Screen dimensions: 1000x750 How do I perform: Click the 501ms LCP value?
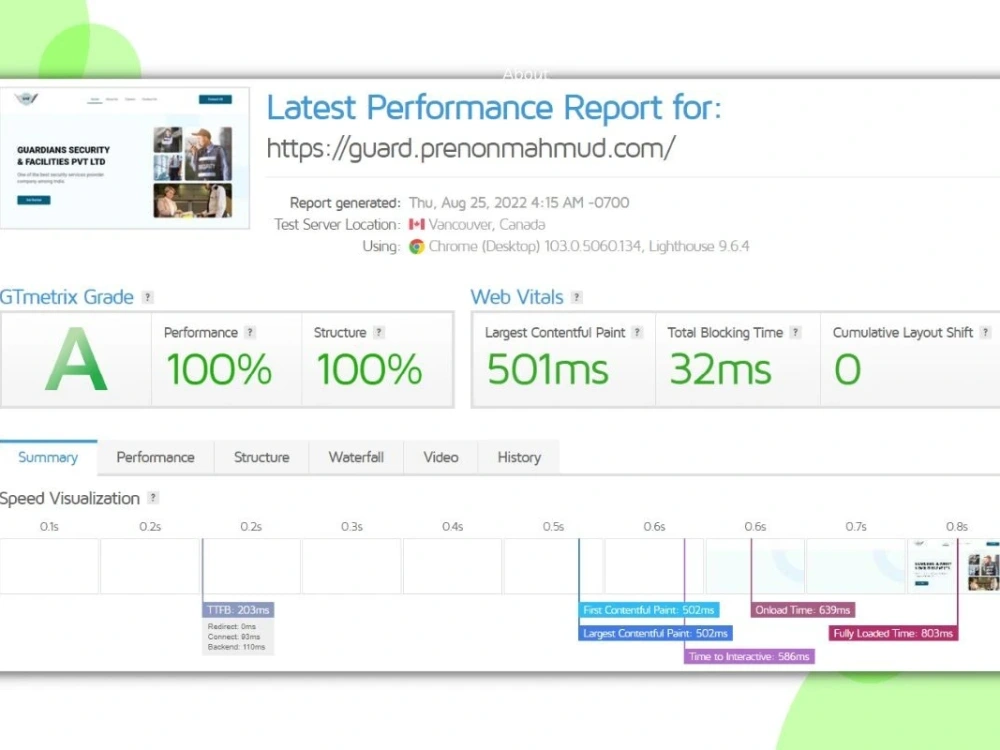548,370
